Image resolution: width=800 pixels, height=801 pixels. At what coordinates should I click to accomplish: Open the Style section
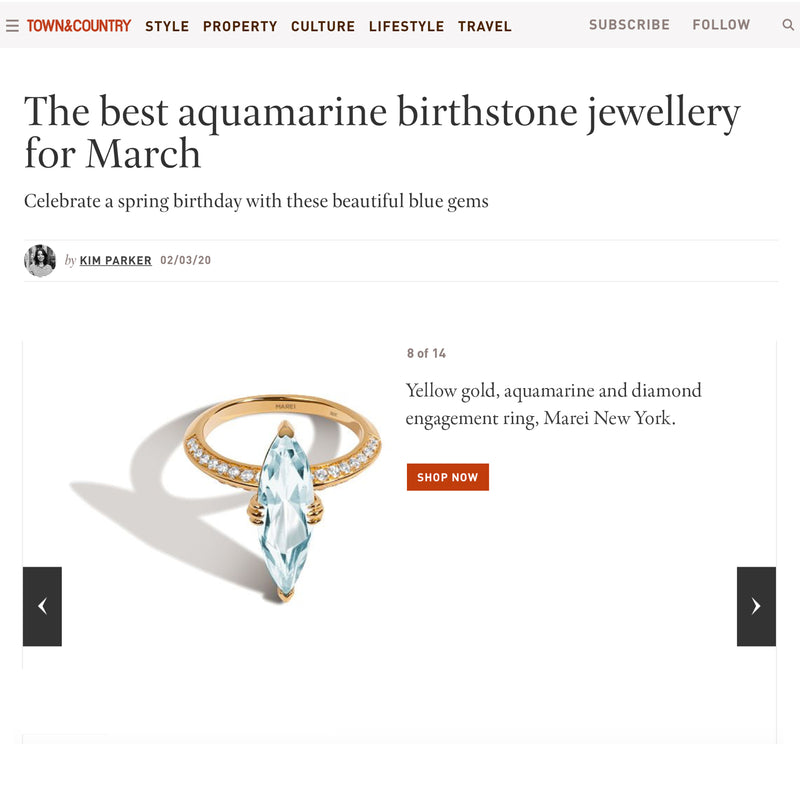pos(167,26)
